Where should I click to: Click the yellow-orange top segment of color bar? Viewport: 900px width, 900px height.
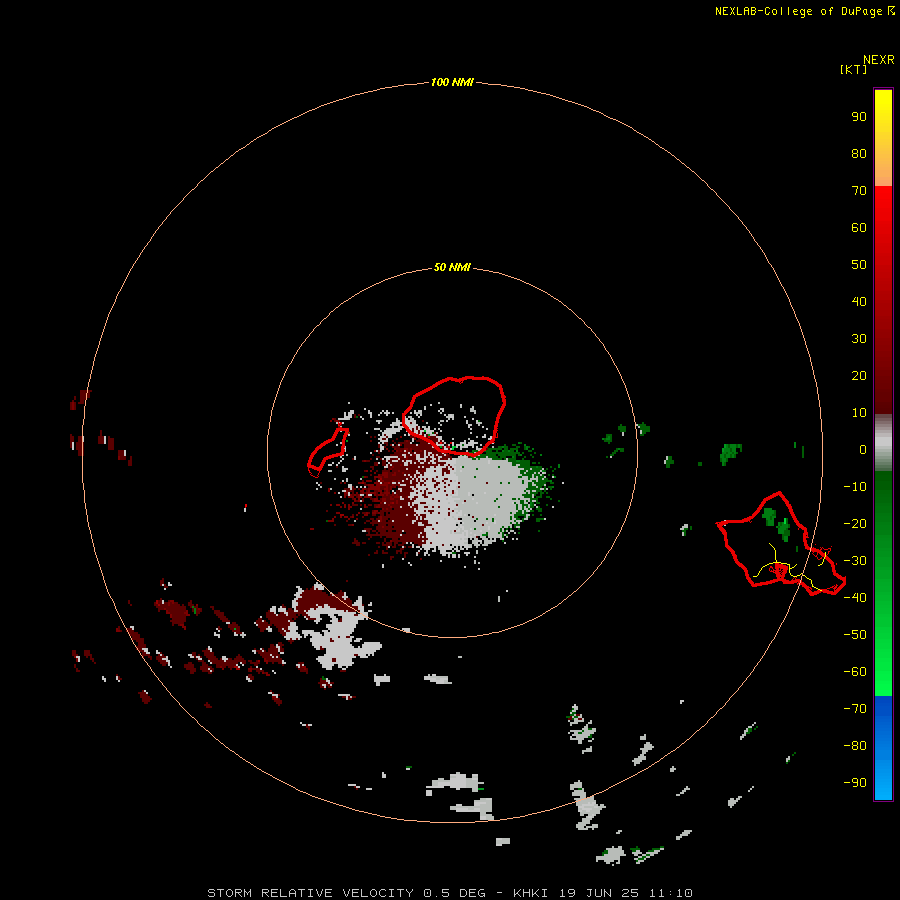(883, 138)
